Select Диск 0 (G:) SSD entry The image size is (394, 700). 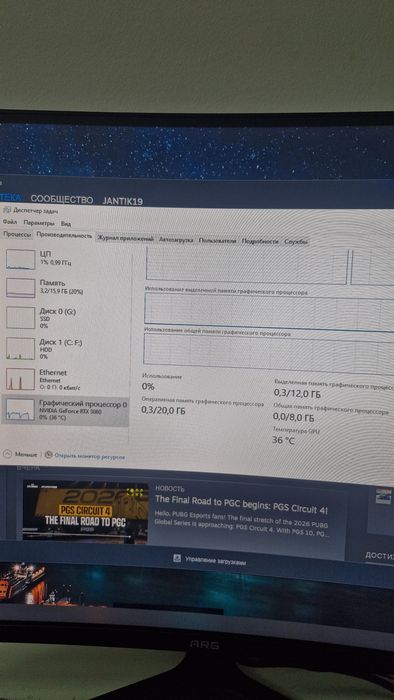pyautogui.click(x=66, y=318)
